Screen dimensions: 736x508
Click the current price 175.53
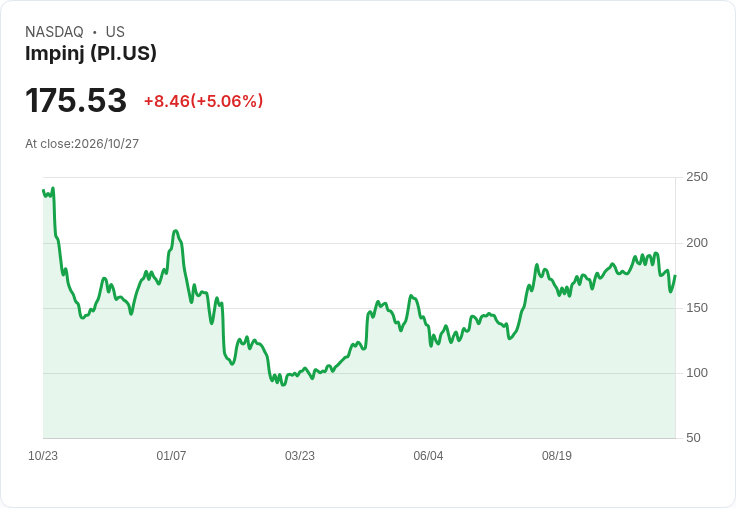coord(76,100)
